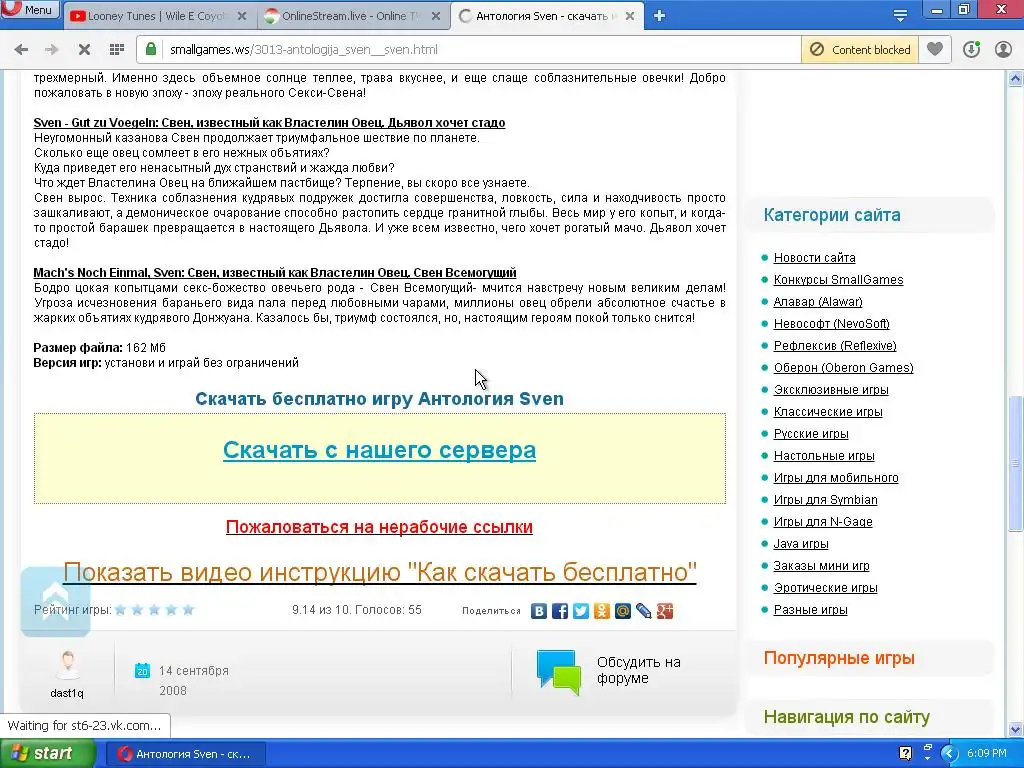Open dast1q author avatar
1024x768 pixels.
pos(67,665)
